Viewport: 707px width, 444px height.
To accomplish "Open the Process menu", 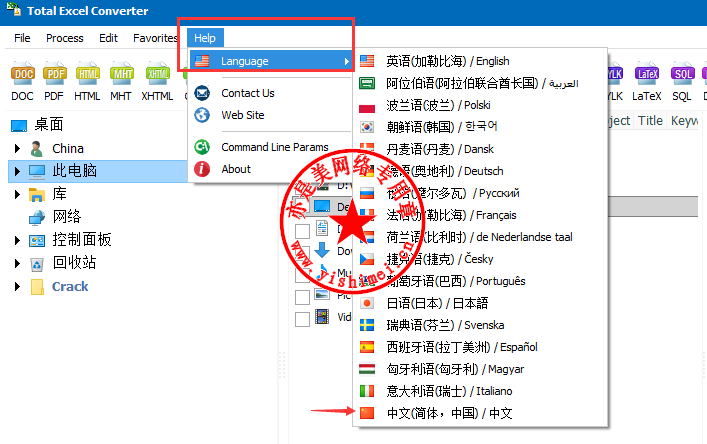I will click(64, 38).
